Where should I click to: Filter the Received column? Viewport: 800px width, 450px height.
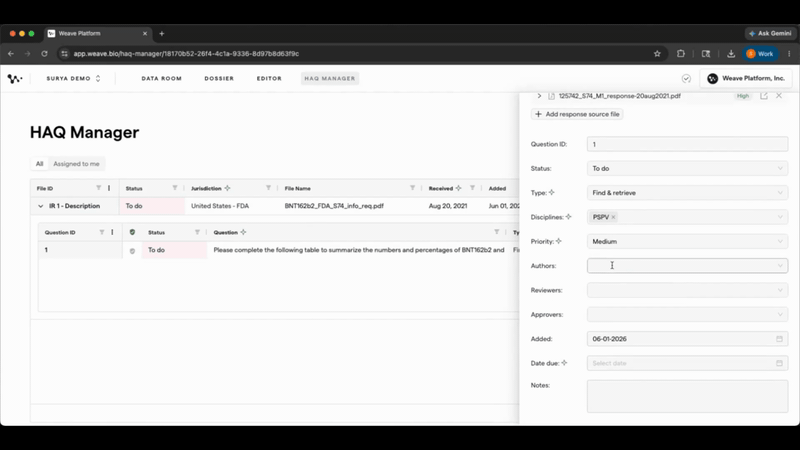pyautogui.click(x=472, y=188)
